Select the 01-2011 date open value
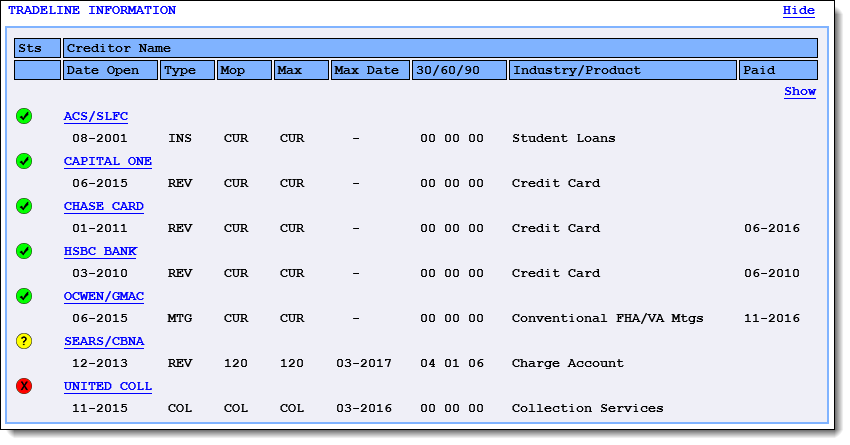The width and height of the screenshot is (850, 445). point(100,228)
